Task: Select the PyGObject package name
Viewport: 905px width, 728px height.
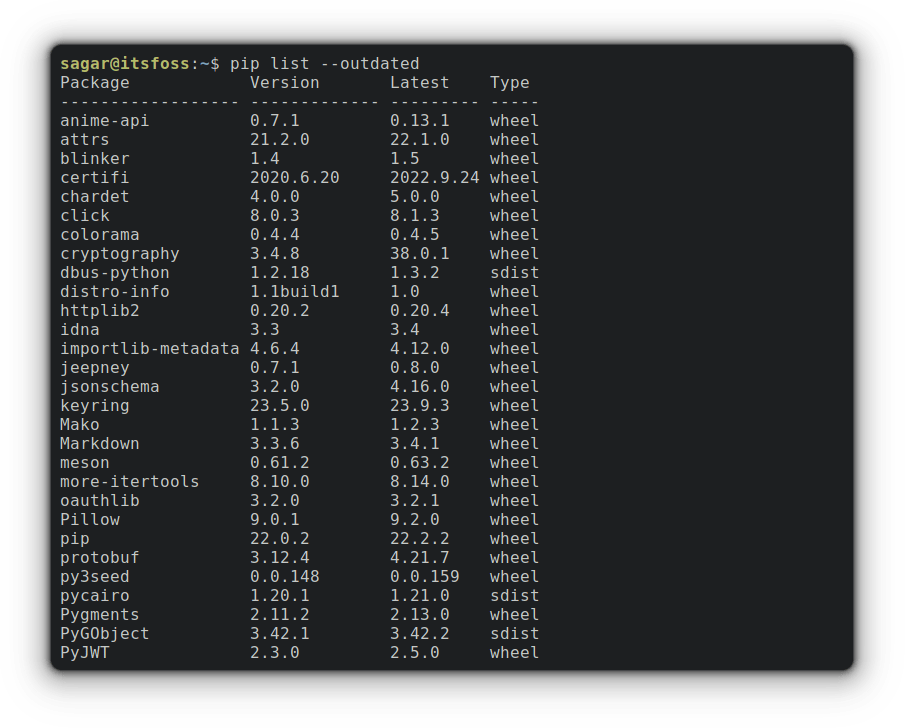Action: click(x=104, y=634)
